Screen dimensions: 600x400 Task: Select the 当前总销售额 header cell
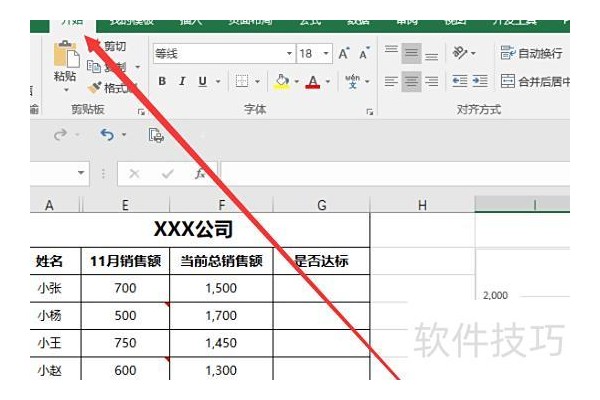click(x=221, y=261)
